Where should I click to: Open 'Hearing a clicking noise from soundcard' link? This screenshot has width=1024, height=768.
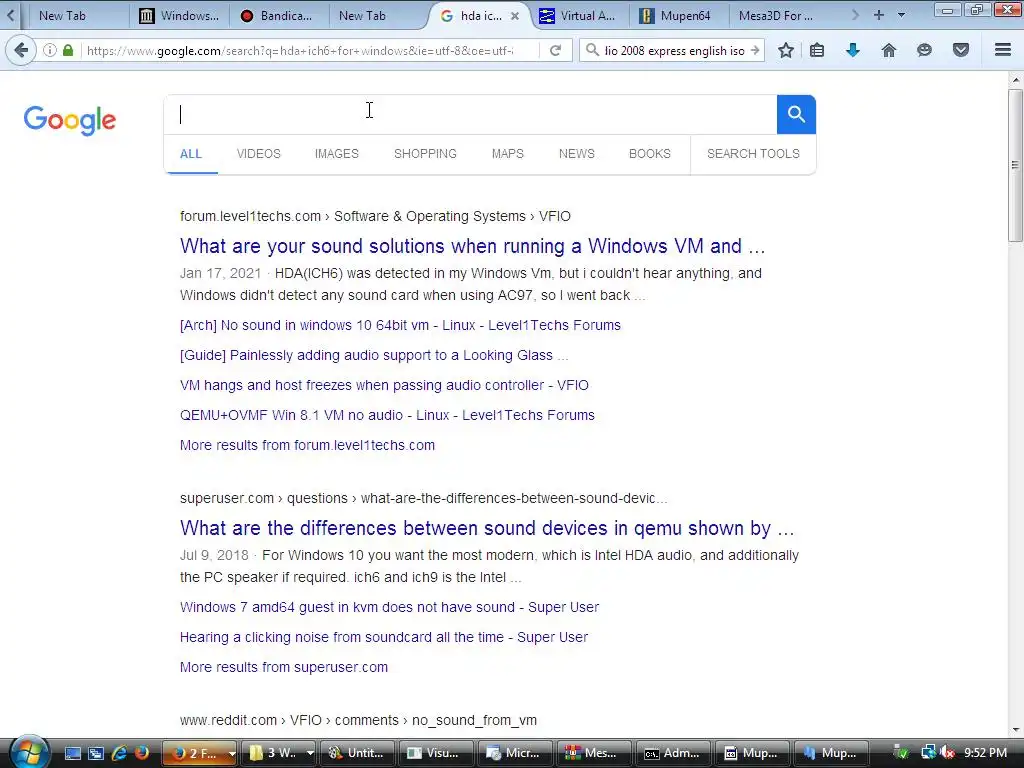[x=384, y=637]
